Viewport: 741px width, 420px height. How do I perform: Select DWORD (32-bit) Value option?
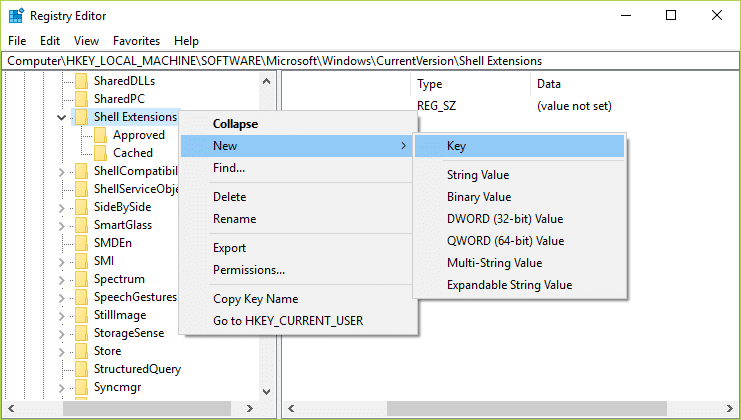click(x=505, y=219)
